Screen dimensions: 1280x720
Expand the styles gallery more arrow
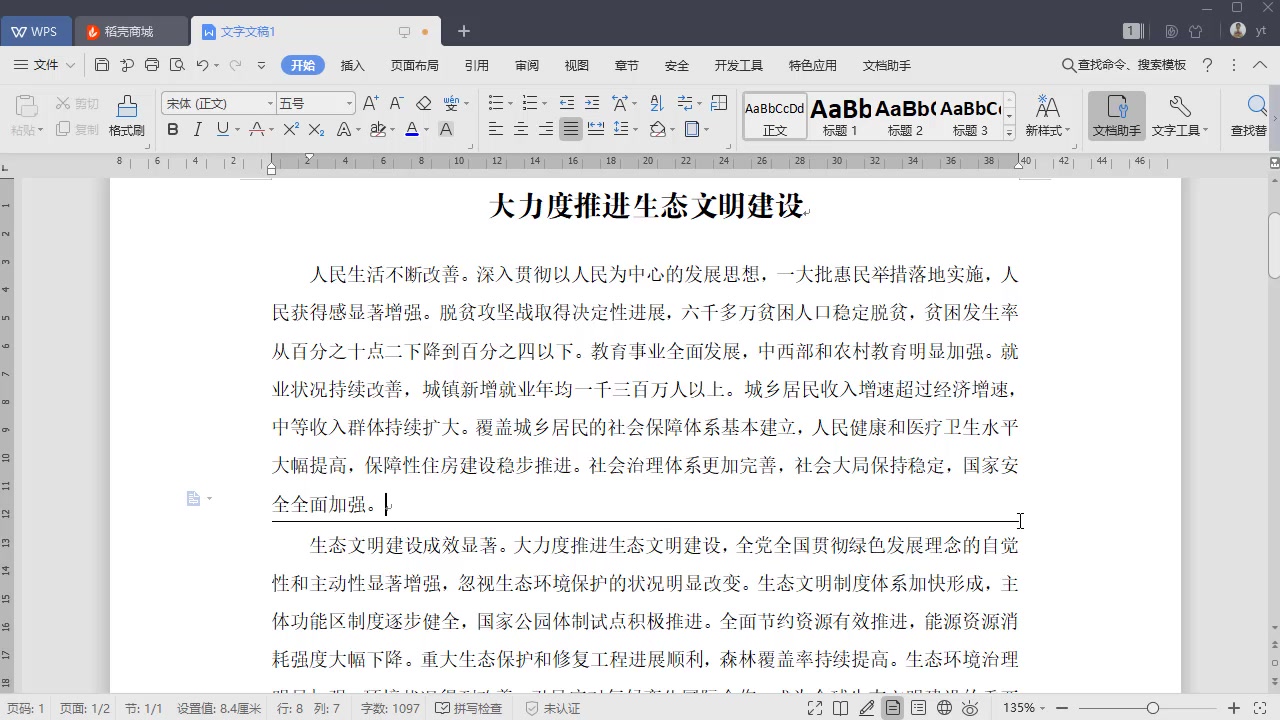pyautogui.click(x=1009, y=133)
